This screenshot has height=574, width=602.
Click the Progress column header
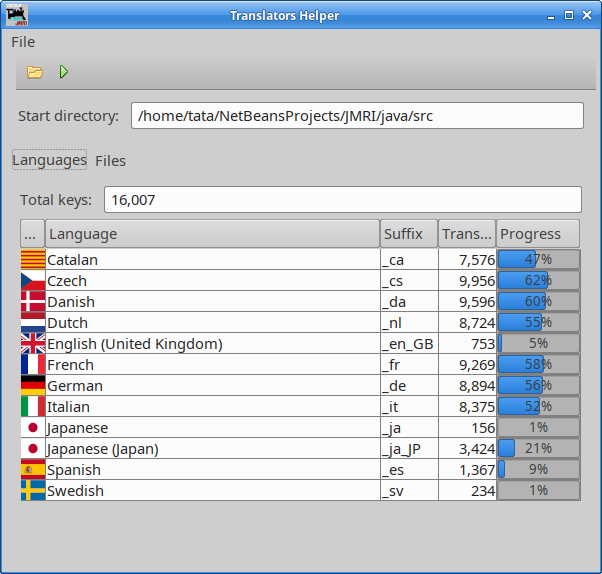pyautogui.click(x=538, y=234)
